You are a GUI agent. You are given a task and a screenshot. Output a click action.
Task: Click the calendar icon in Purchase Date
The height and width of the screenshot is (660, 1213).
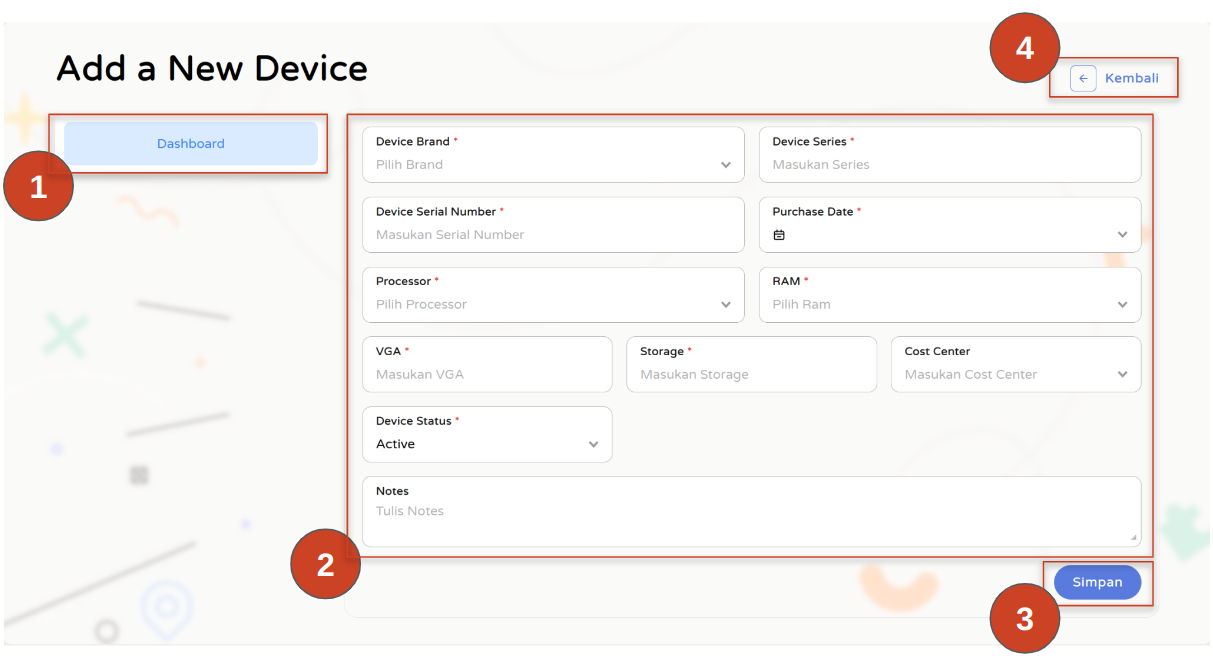779,235
